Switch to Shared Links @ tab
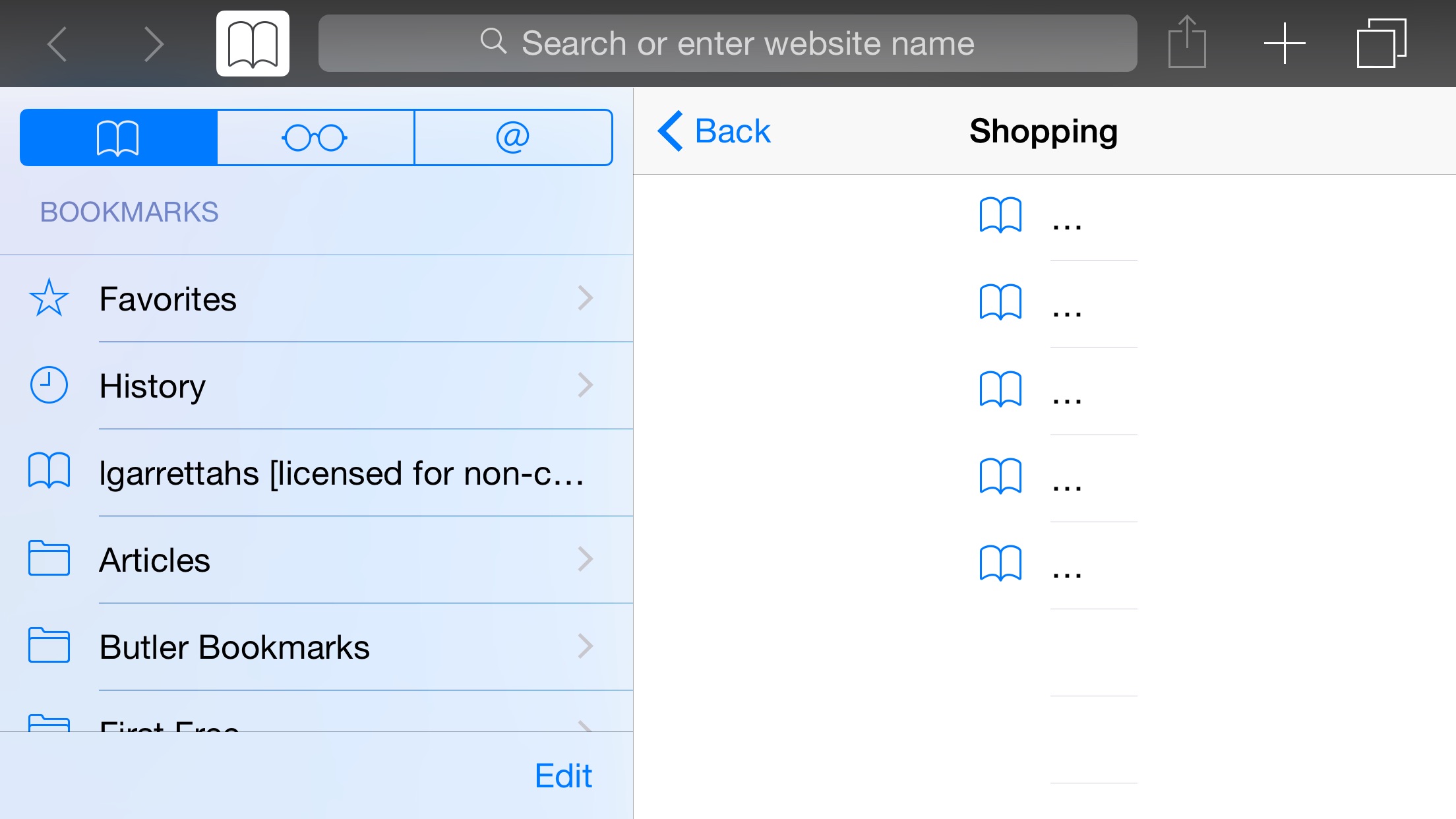The image size is (1456, 819). pos(513,137)
